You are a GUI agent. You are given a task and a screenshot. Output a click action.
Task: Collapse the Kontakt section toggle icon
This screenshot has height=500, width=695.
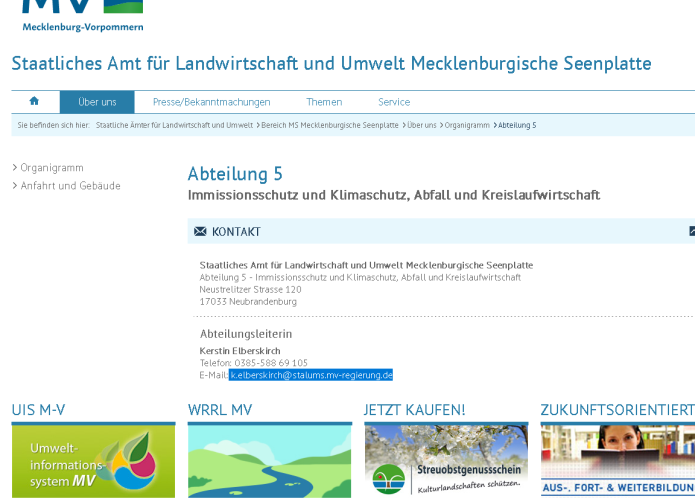(x=692, y=231)
